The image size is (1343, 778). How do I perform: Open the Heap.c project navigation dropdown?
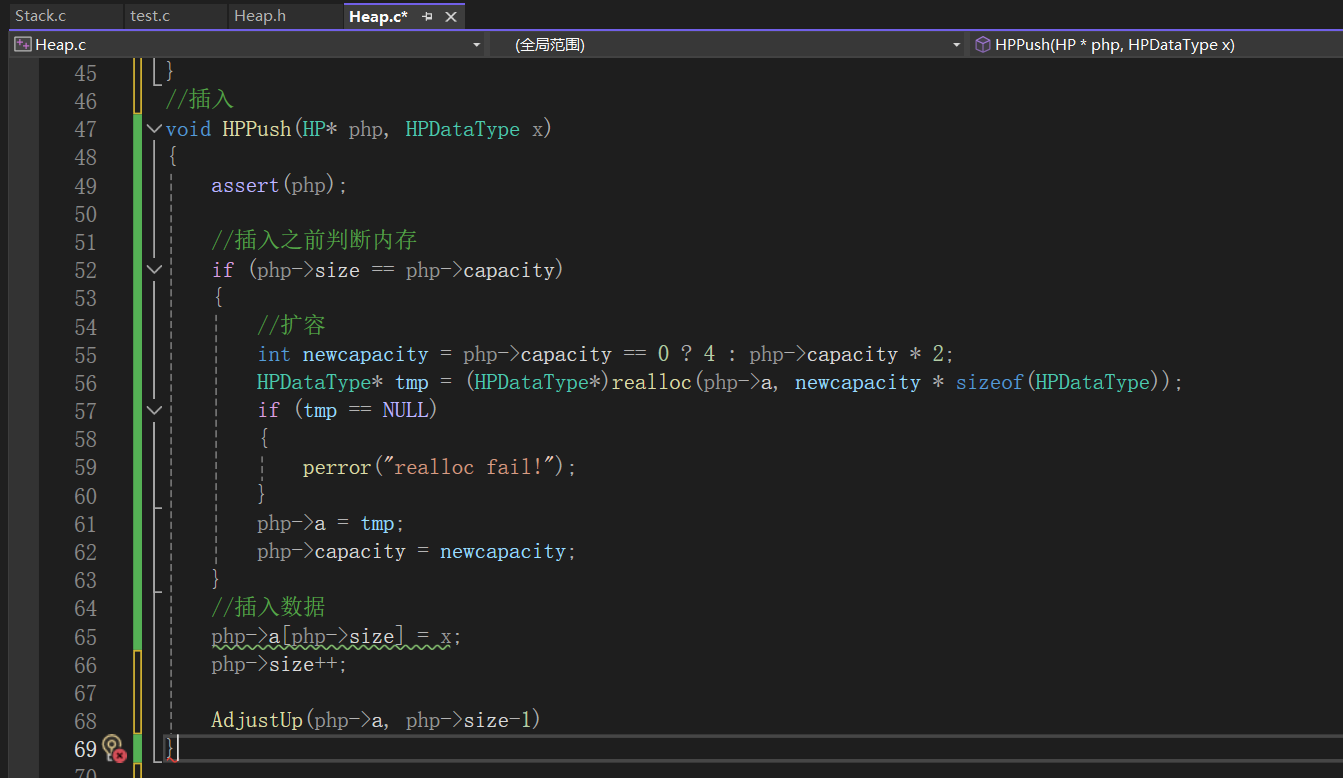(476, 45)
